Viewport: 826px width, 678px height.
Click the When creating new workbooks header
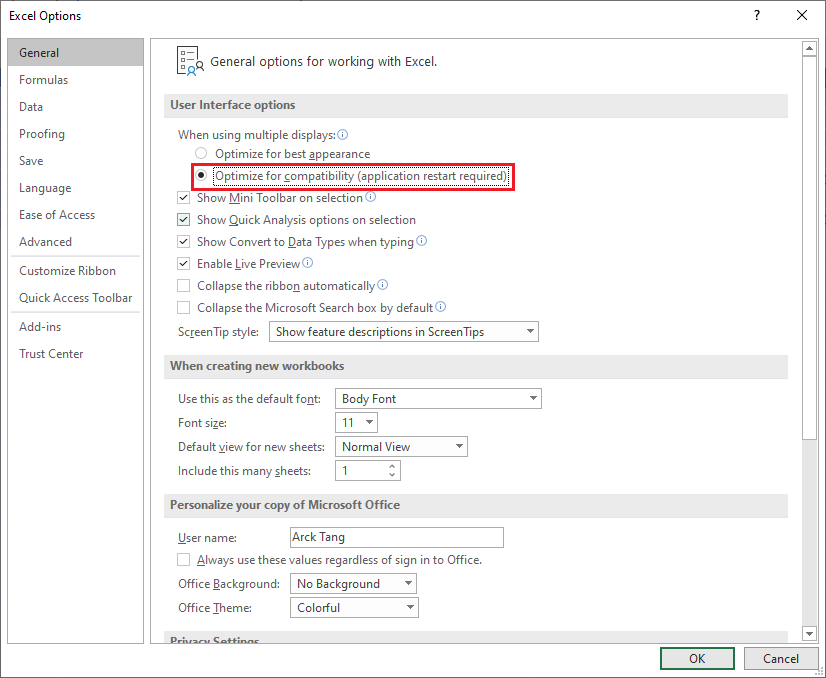[476, 366]
